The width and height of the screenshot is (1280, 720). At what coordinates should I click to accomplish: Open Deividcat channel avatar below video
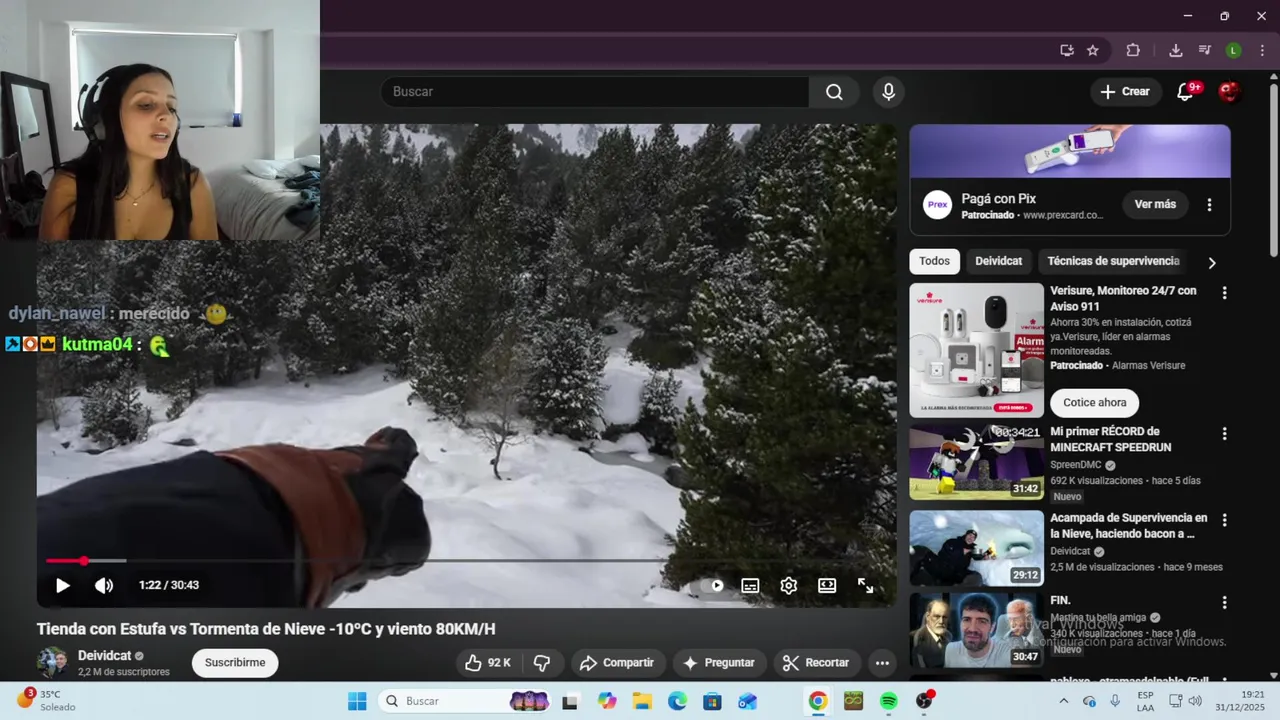52,663
